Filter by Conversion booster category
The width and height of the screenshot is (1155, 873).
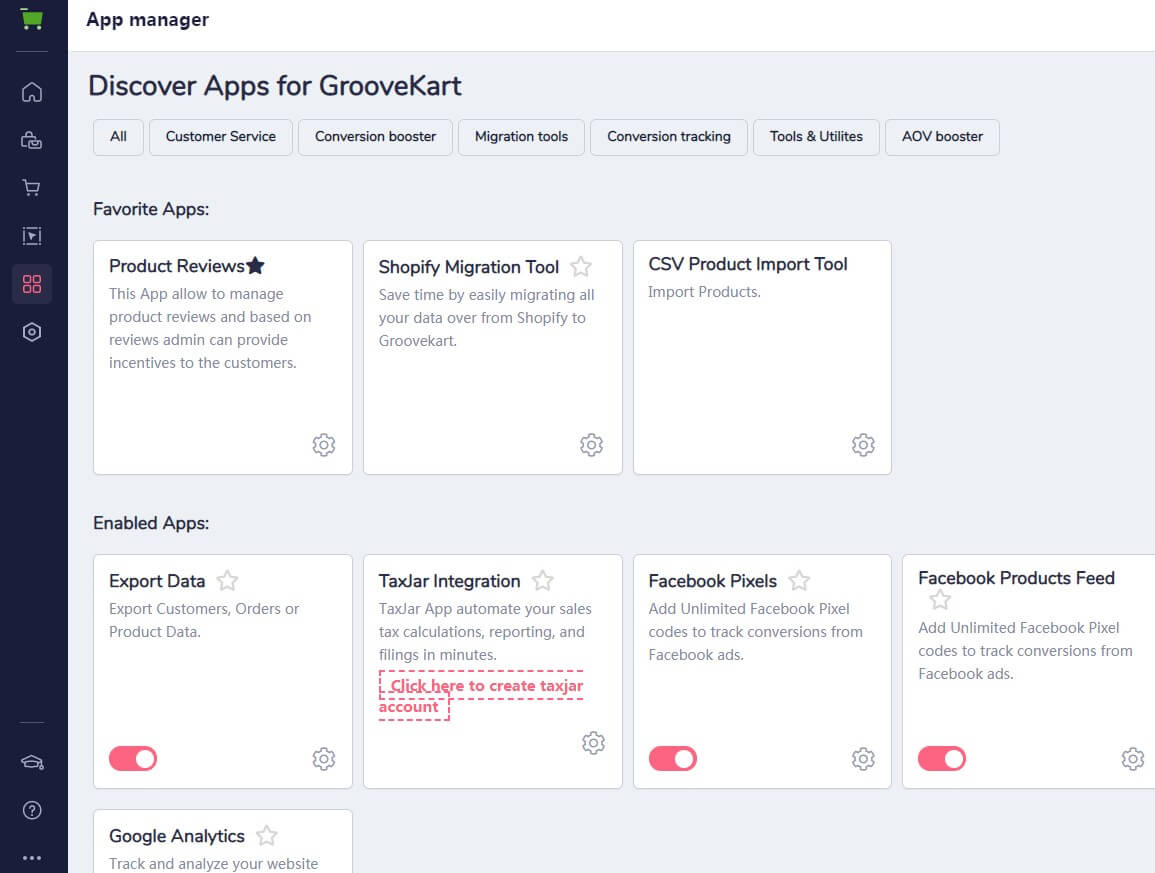[x=375, y=137]
